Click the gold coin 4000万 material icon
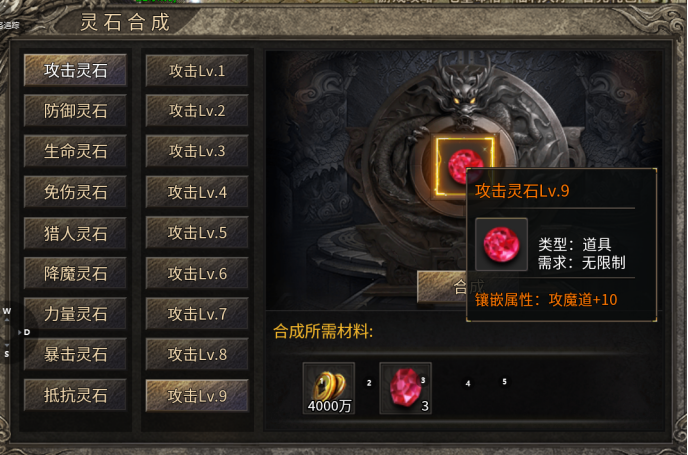 coord(329,388)
